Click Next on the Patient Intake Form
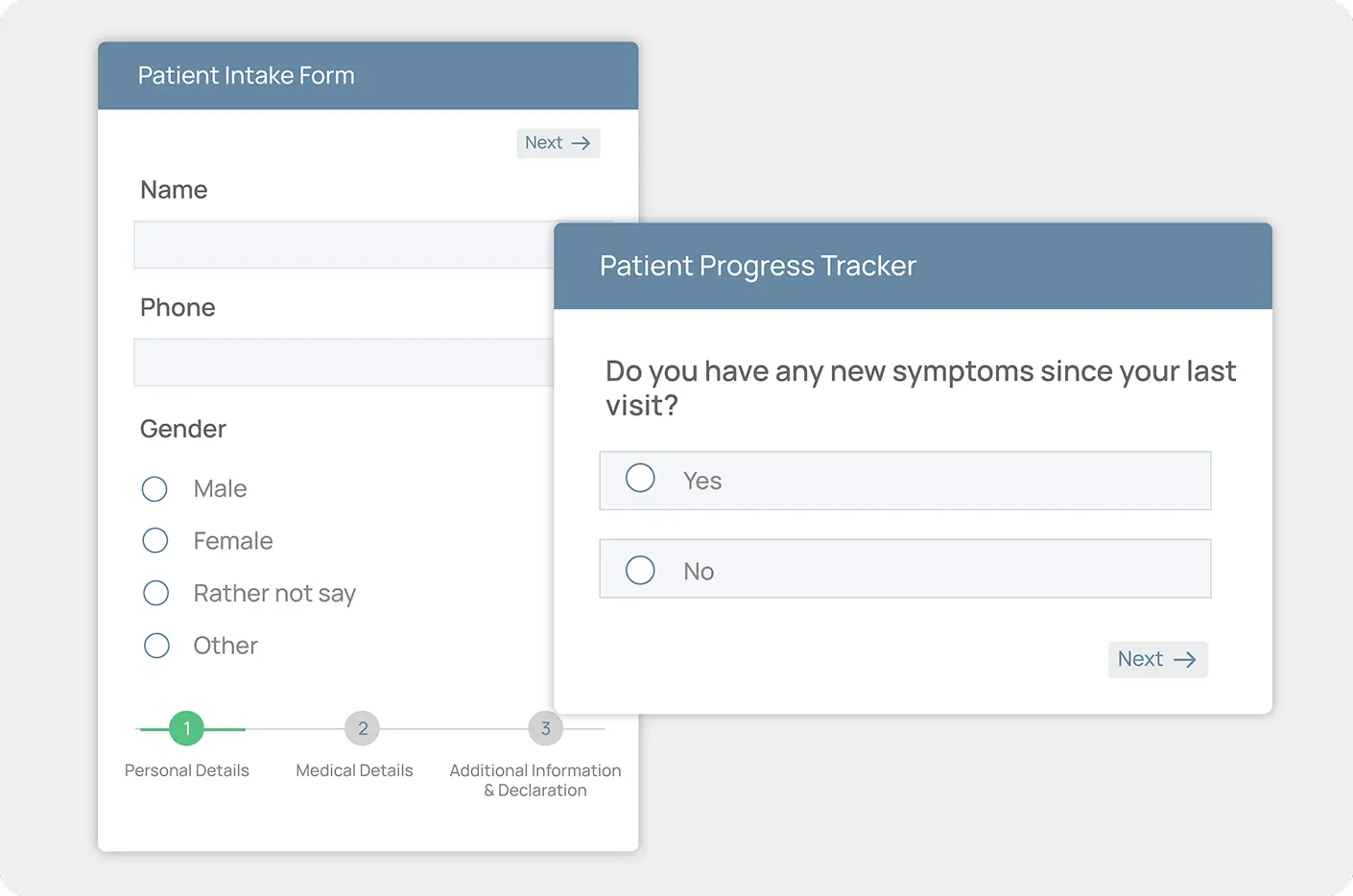Screen dimensions: 1353x896 pos(558,143)
